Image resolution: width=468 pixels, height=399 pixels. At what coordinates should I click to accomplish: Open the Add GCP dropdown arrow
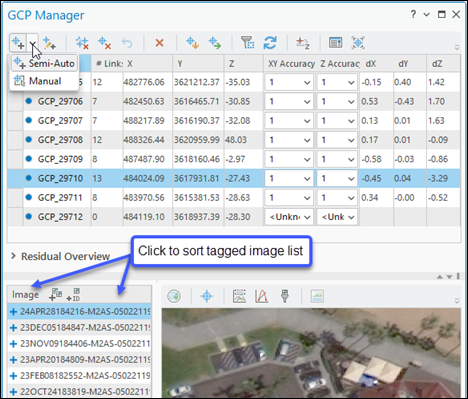coord(33,43)
